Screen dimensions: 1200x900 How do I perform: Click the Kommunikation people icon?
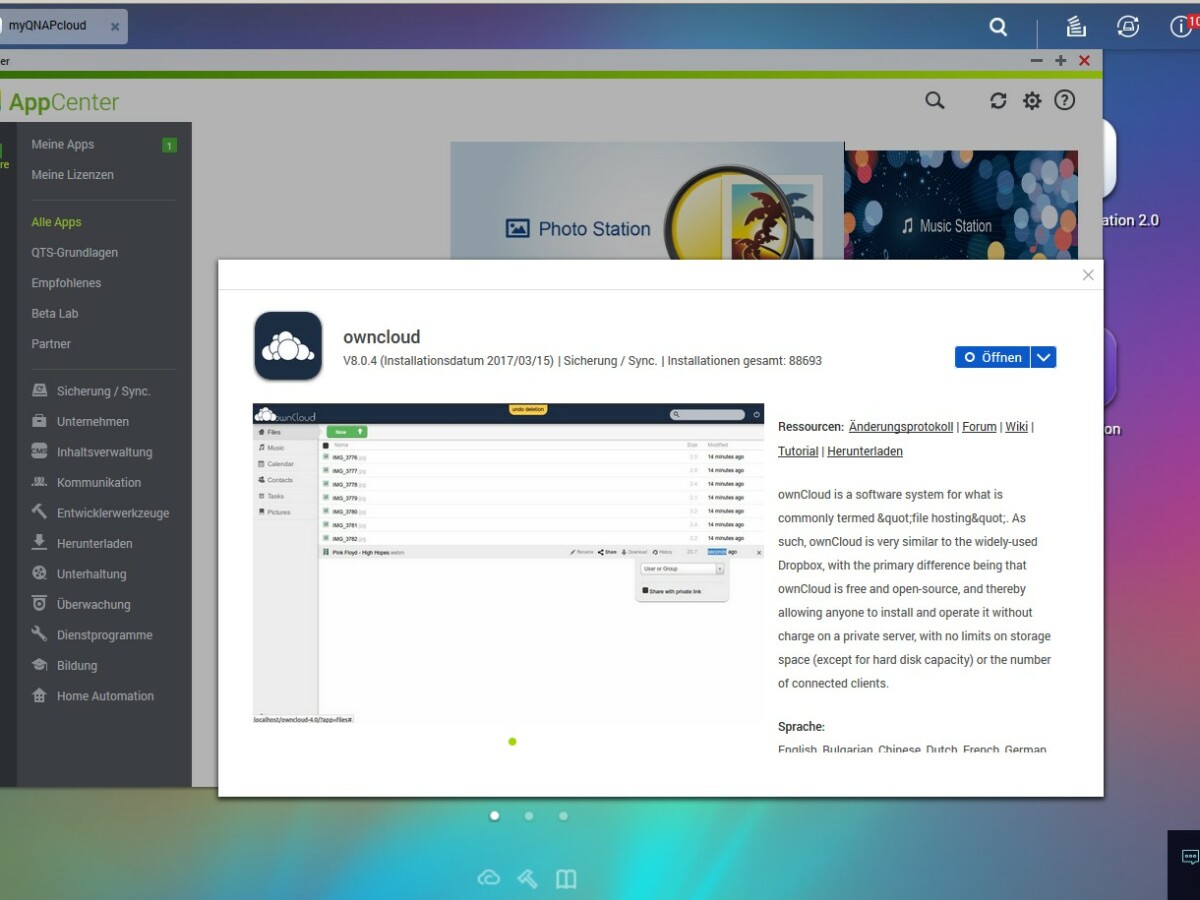point(39,482)
